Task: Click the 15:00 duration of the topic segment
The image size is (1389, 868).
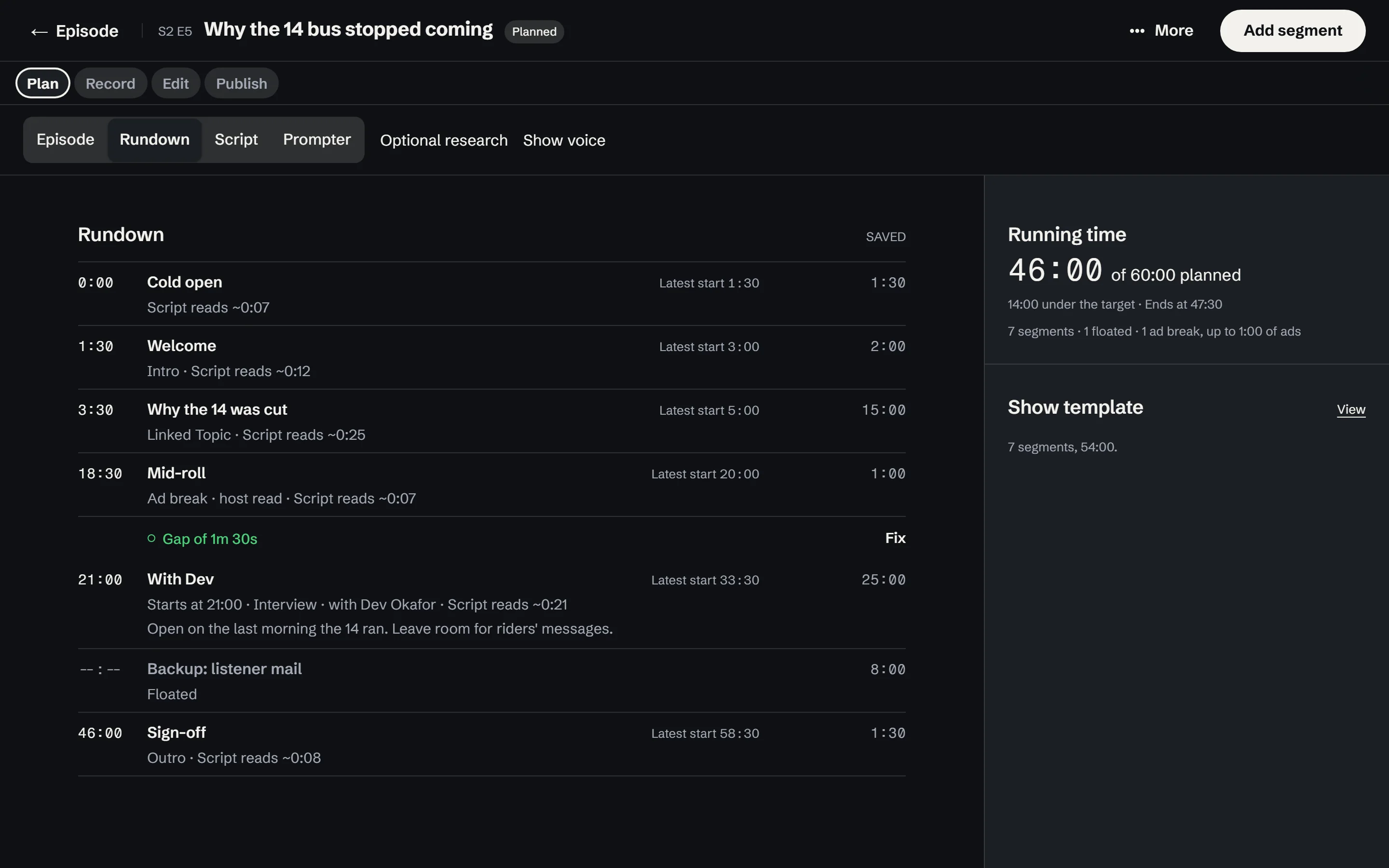Action: tap(884, 410)
